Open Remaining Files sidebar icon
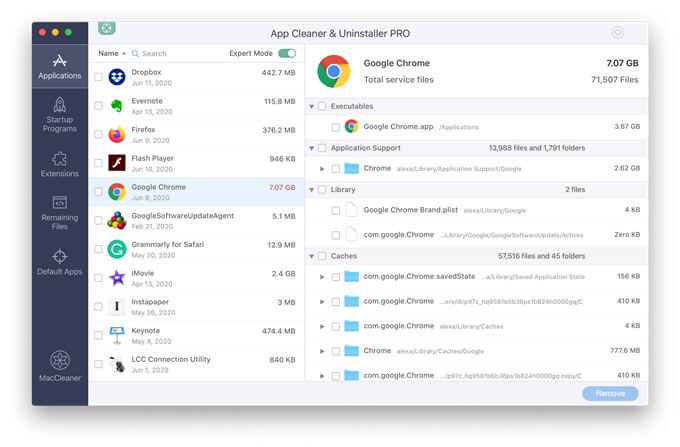 click(x=59, y=202)
